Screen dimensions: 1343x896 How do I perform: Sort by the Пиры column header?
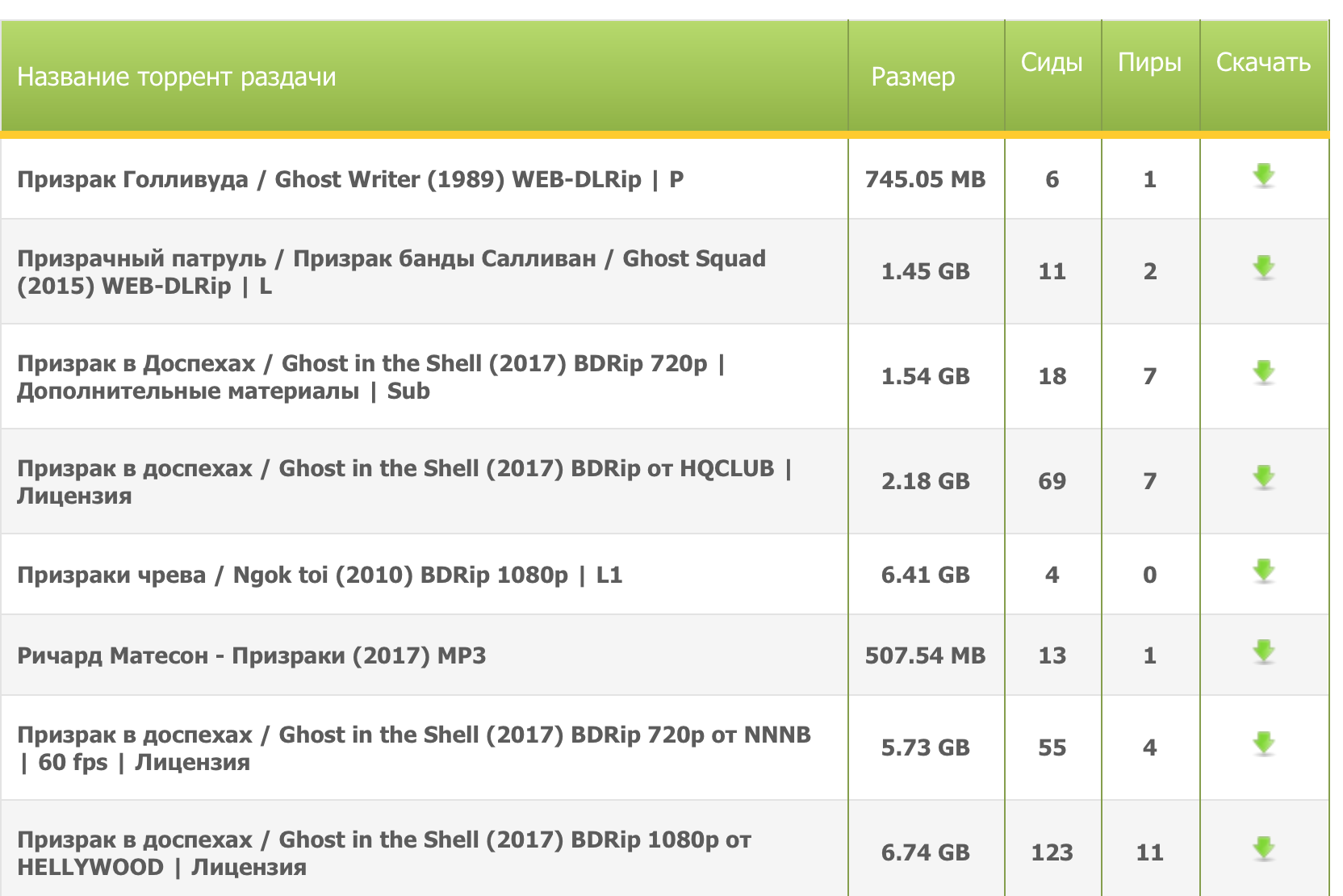coord(1149,62)
